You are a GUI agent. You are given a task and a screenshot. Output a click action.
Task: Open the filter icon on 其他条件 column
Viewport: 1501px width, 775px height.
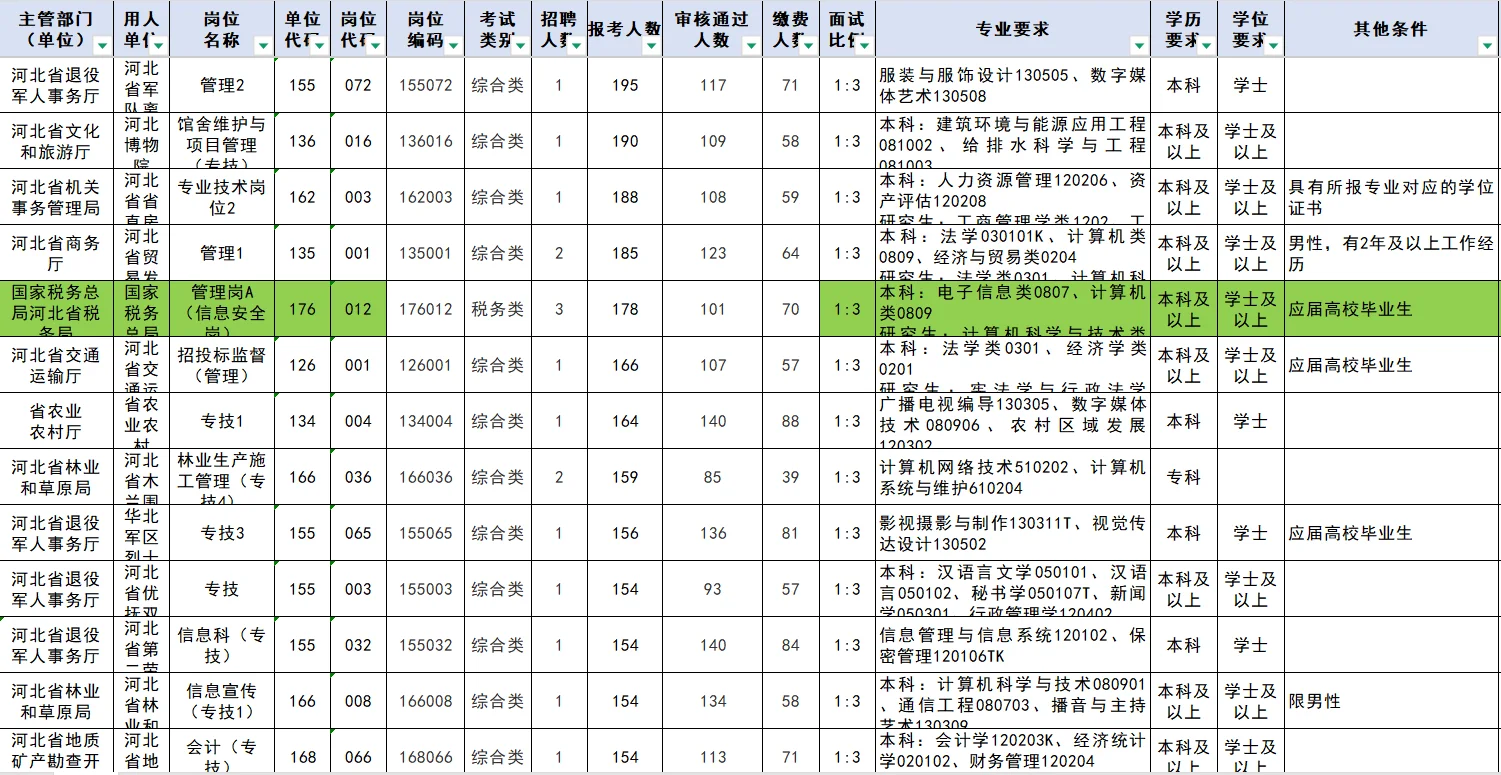point(1485,45)
